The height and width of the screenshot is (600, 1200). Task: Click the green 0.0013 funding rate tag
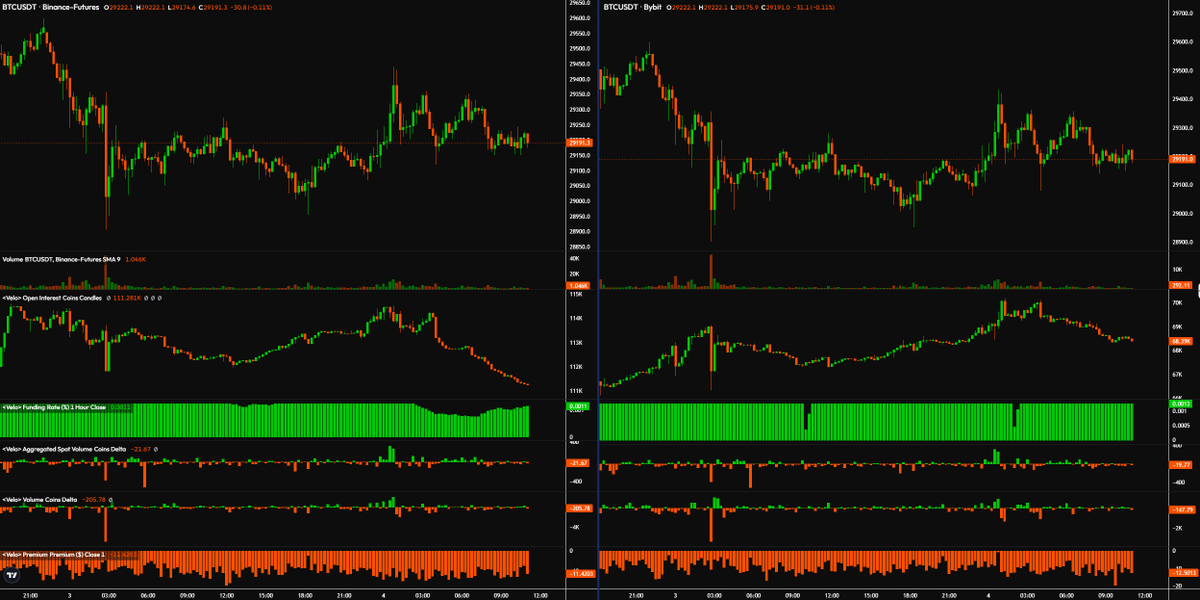click(x=1183, y=404)
